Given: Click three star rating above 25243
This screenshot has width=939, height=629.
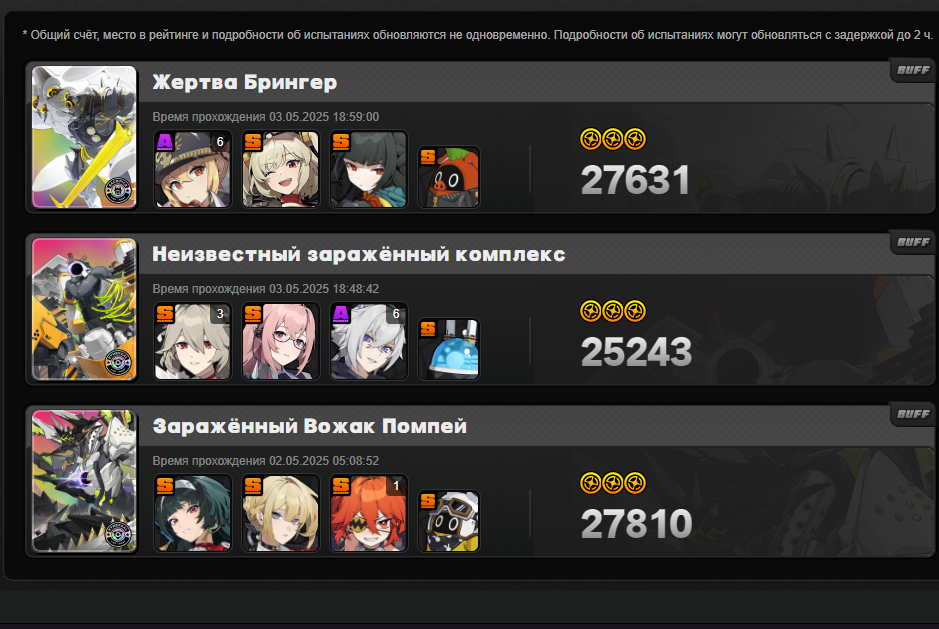Looking at the screenshot, I should [613, 312].
